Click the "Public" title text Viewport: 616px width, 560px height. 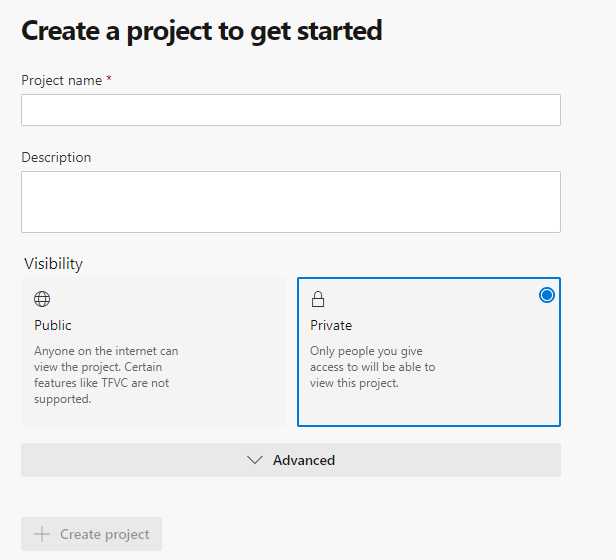pos(53,325)
